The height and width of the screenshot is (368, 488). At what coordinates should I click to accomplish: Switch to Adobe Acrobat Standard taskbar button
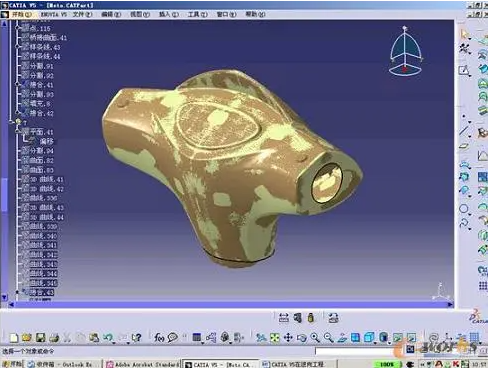142,364
